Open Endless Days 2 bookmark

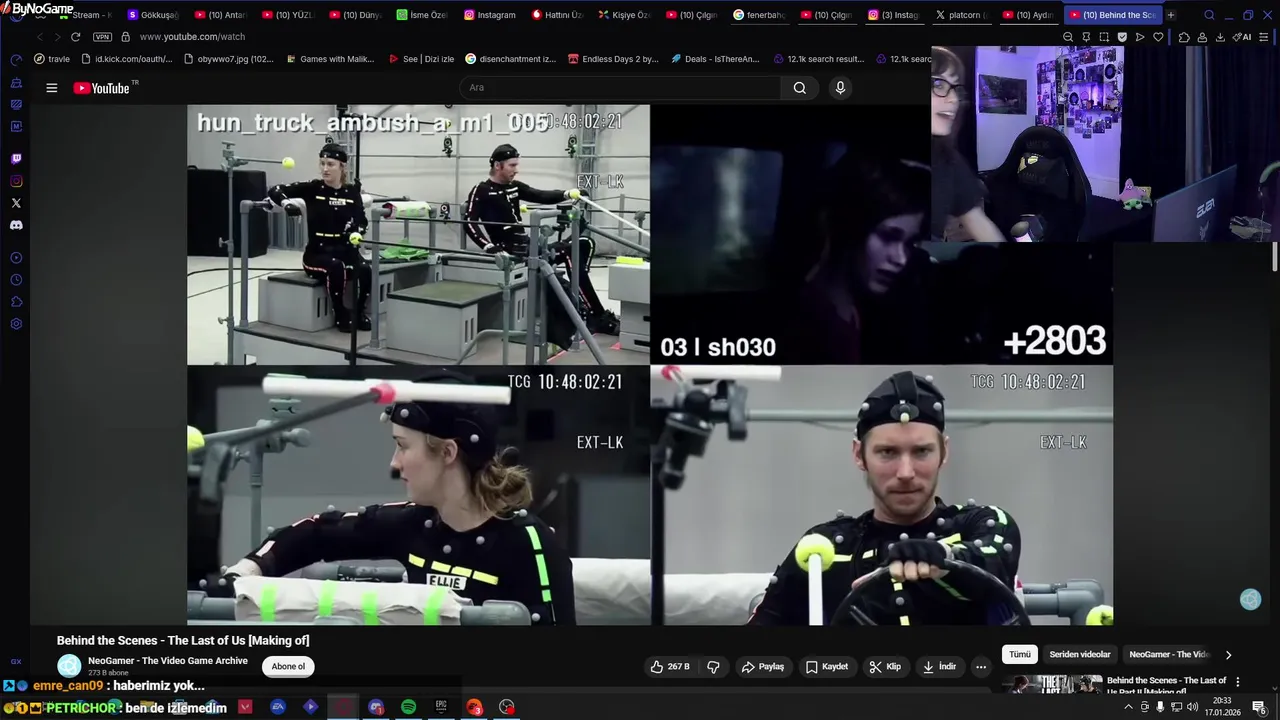[613, 59]
